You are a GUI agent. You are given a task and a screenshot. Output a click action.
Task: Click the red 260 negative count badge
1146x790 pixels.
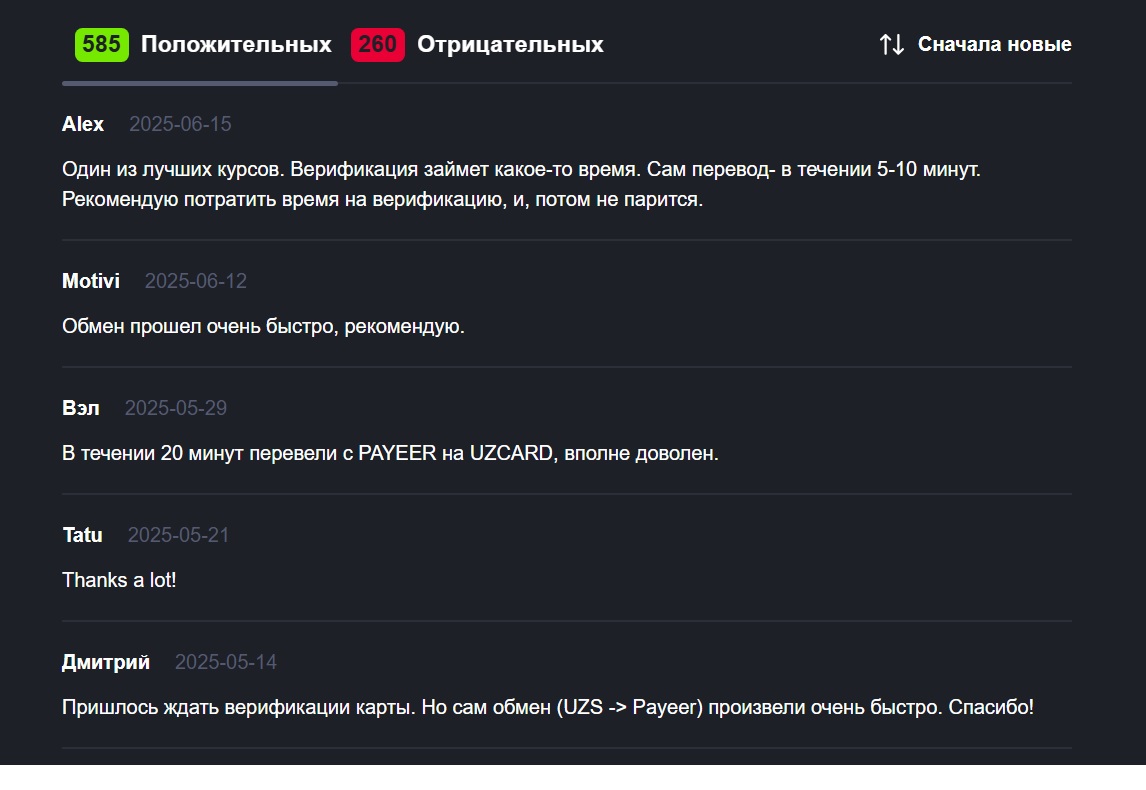tap(378, 45)
